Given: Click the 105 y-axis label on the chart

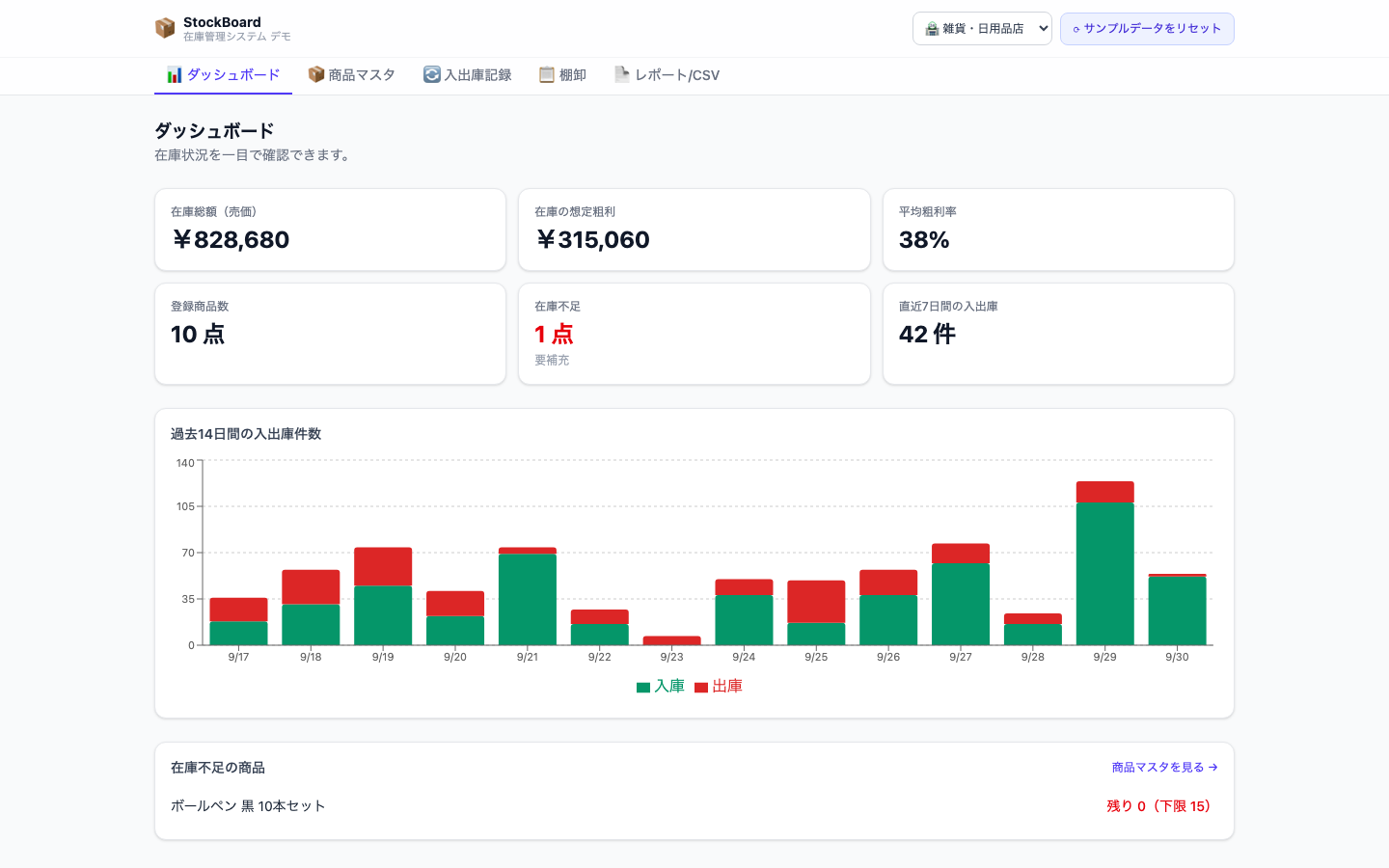Looking at the screenshot, I should pyautogui.click(x=185, y=506).
